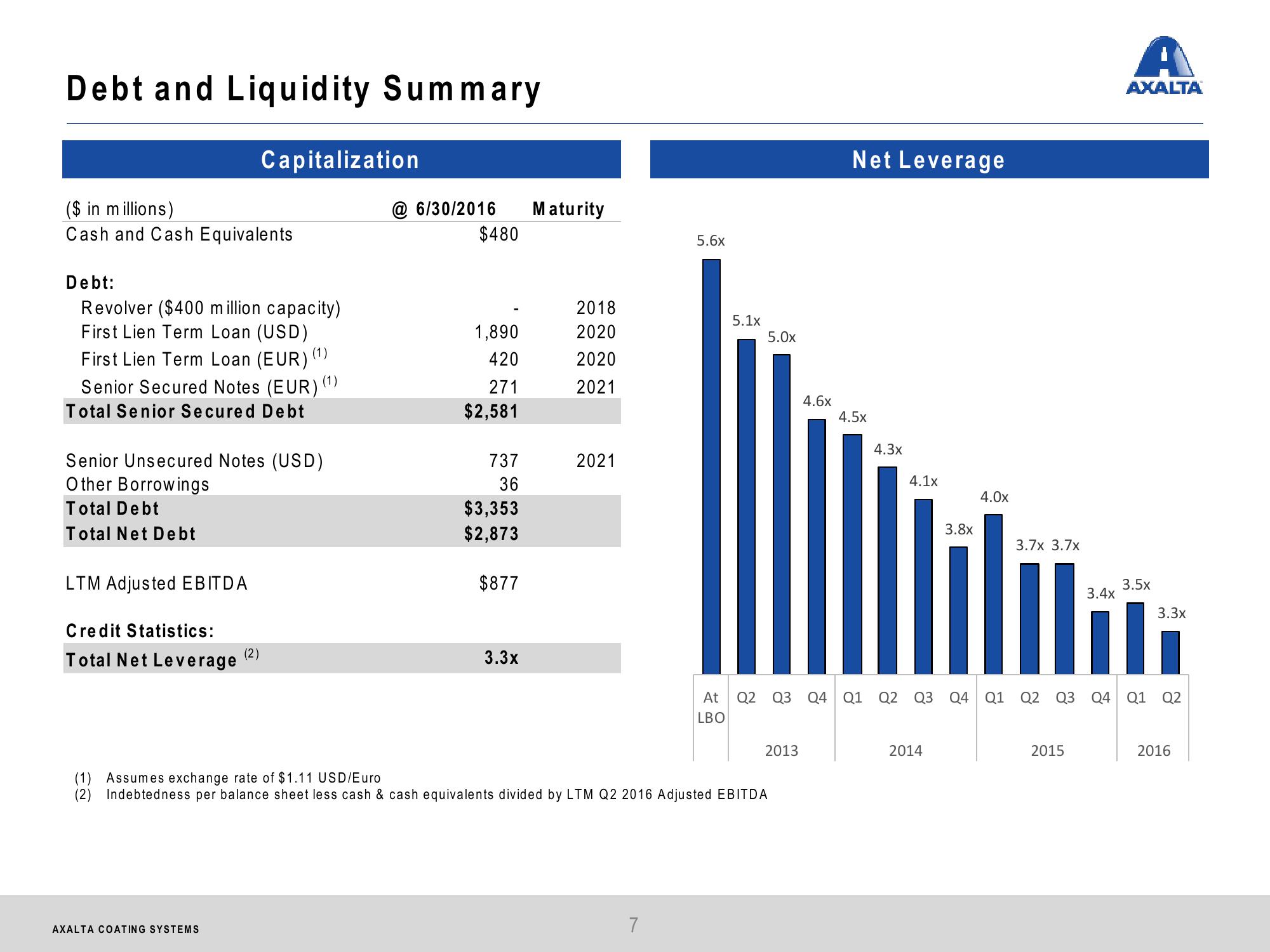The width and height of the screenshot is (1270, 952).
Task: Select footnote (1) about exchange rate
Action: coord(228,777)
